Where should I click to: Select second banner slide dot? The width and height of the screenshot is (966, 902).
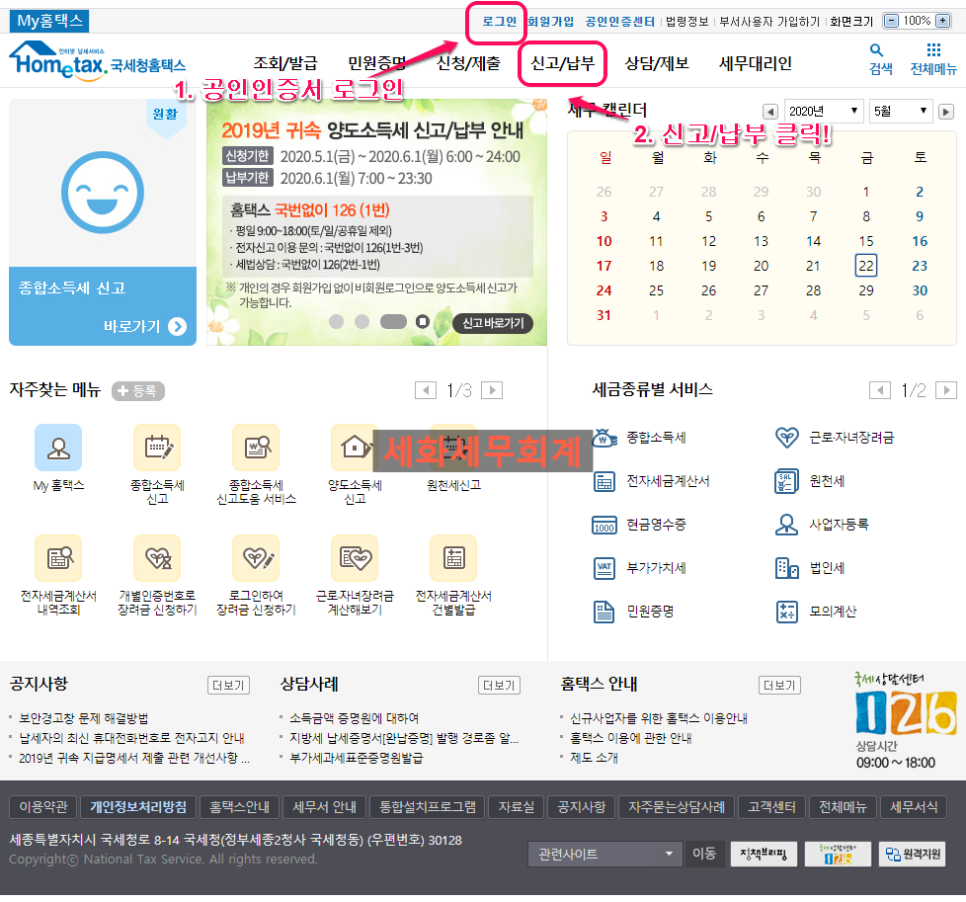pyautogui.click(x=362, y=322)
